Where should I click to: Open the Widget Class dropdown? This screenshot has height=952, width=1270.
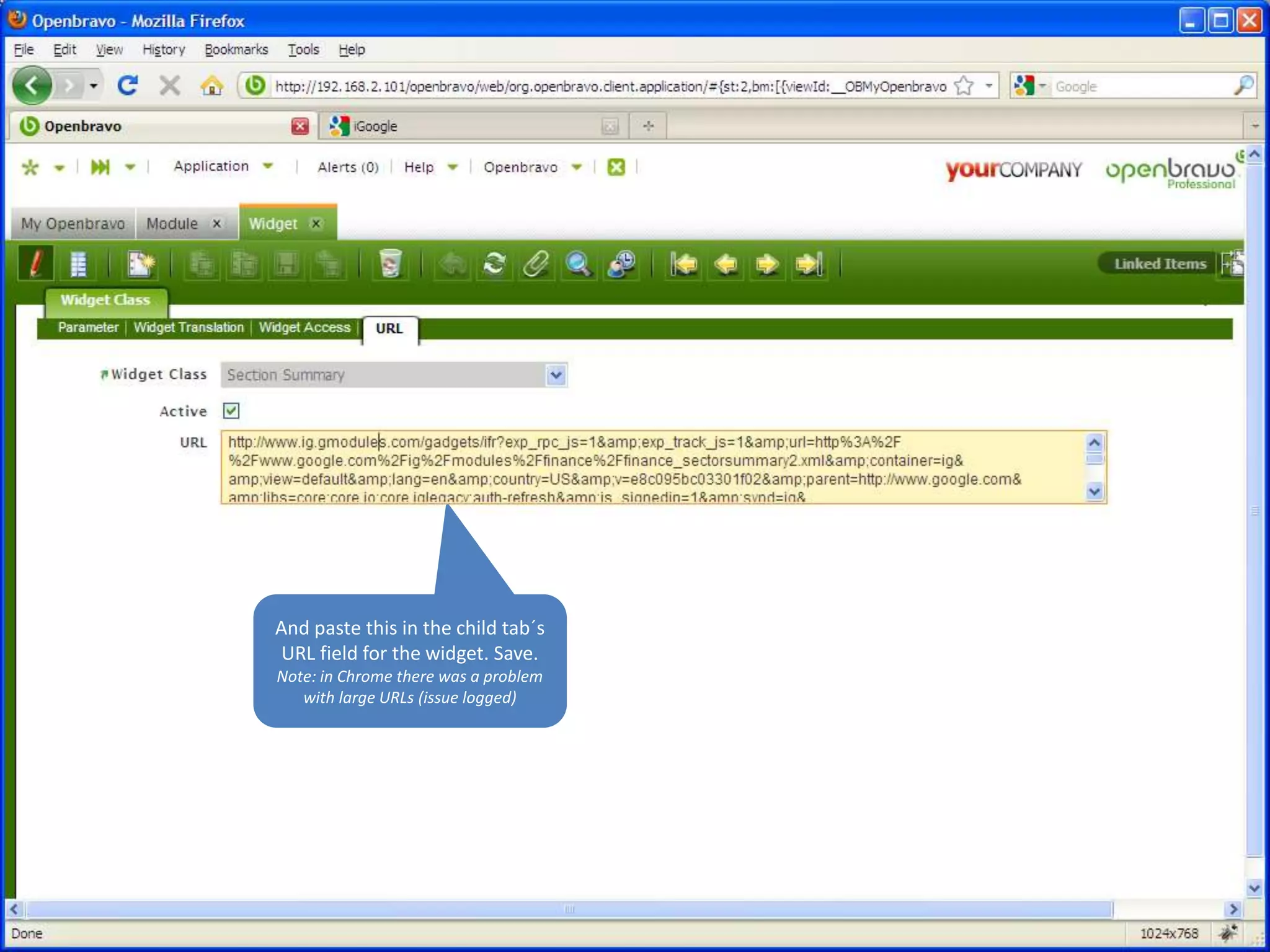pyautogui.click(x=556, y=375)
